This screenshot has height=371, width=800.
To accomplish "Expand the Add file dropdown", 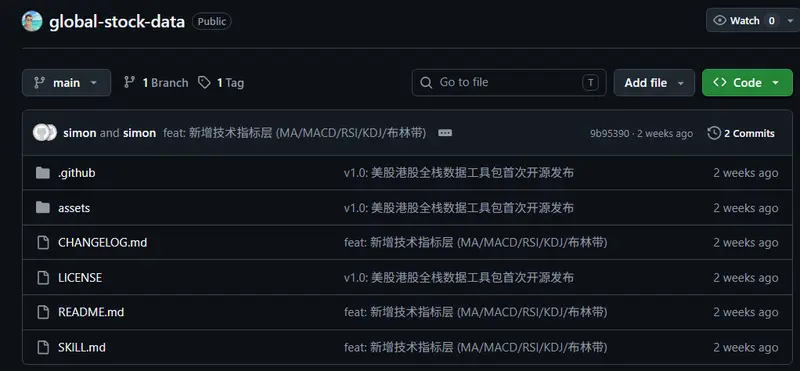I will (654, 83).
